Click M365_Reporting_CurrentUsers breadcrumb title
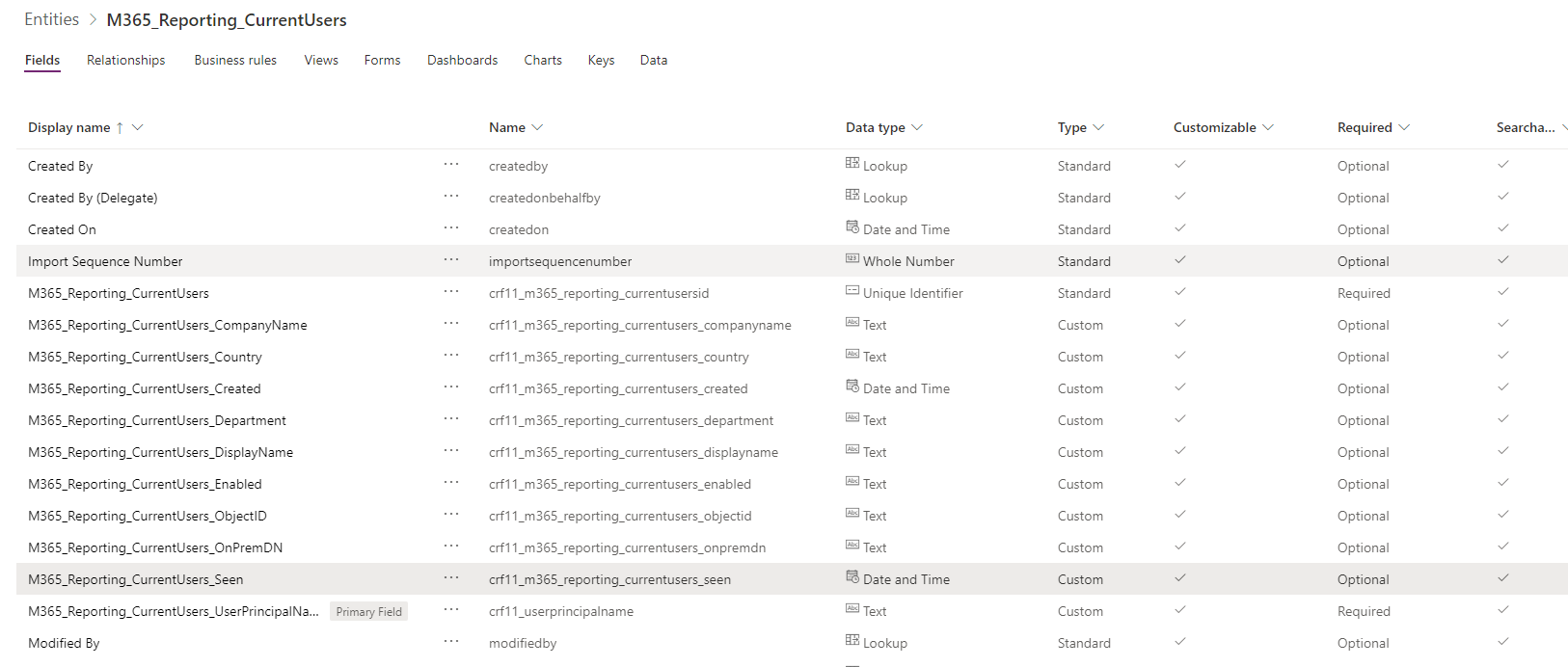This screenshot has height=667, width=1568. pos(227,20)
